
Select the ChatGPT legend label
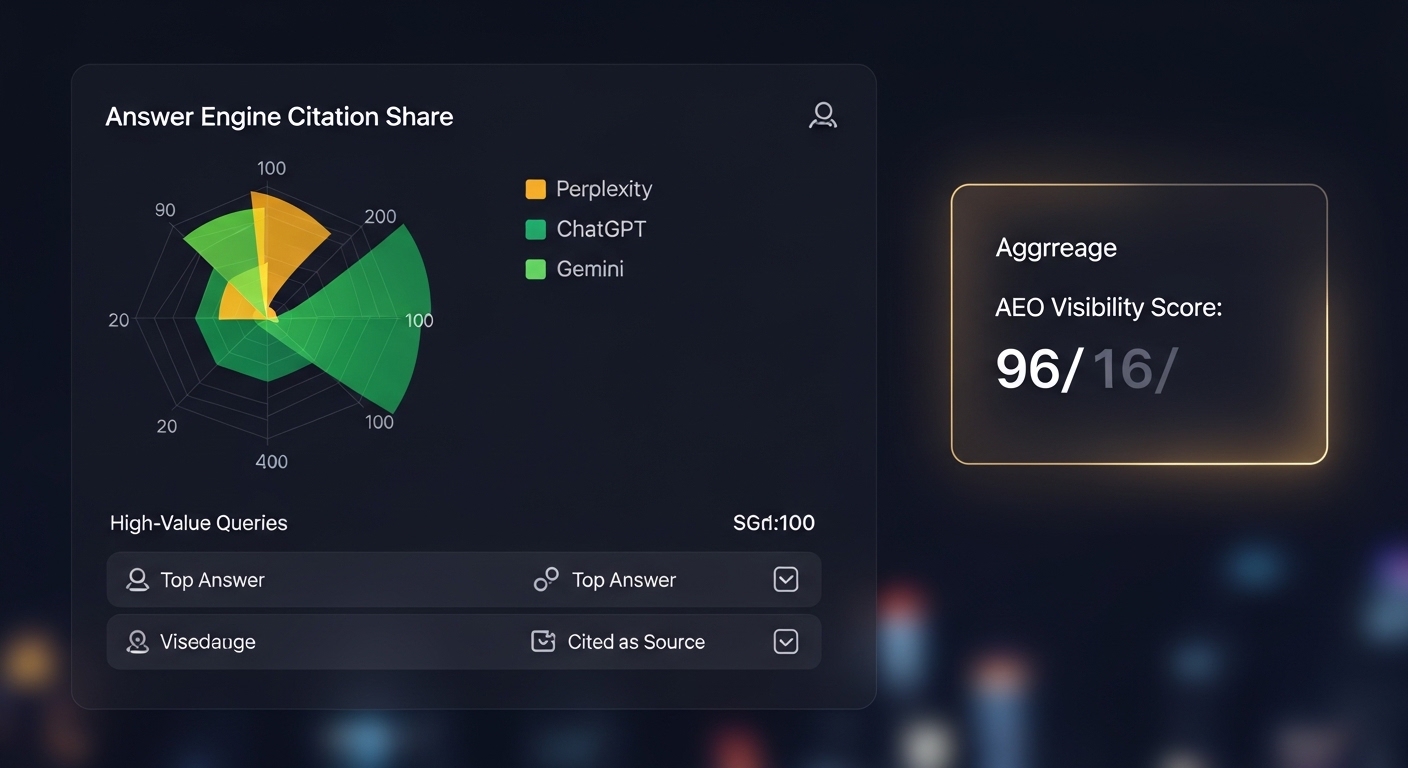[601, 229]
